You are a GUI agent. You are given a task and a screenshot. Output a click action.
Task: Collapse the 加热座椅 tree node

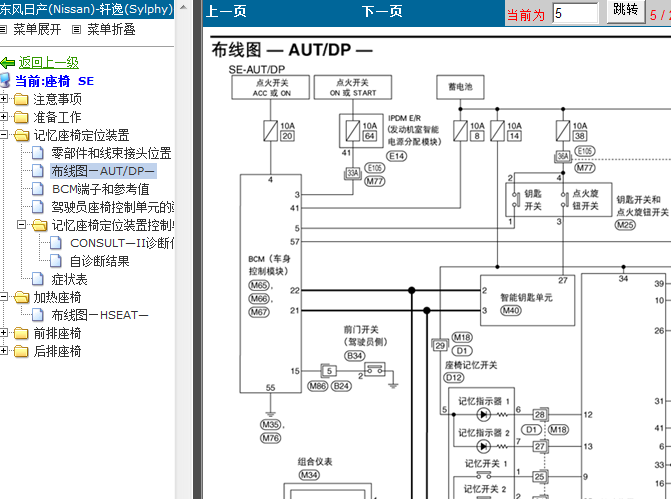3,297
